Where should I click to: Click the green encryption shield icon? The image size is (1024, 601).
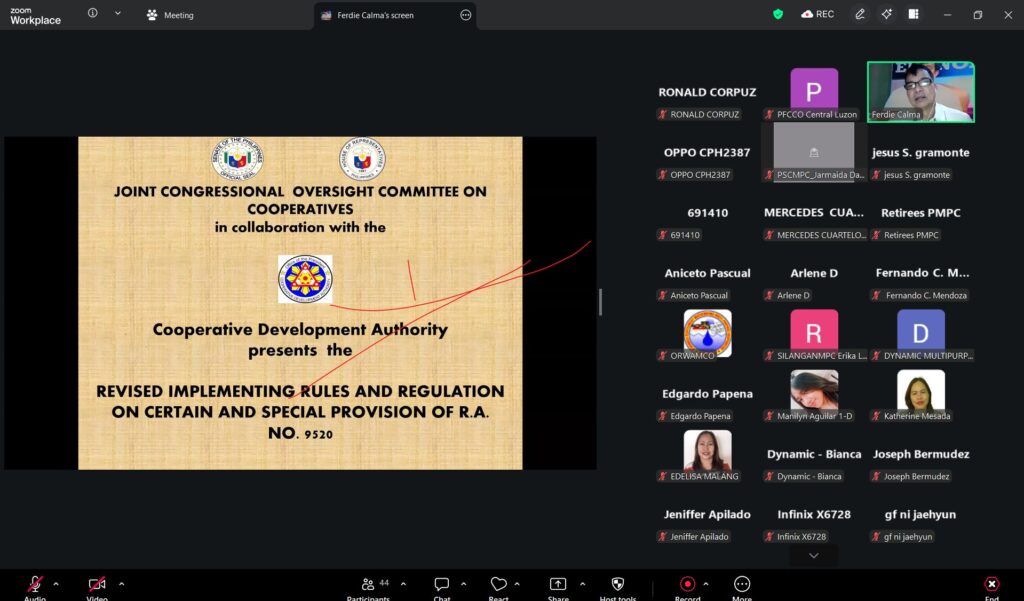click(778, 14)
